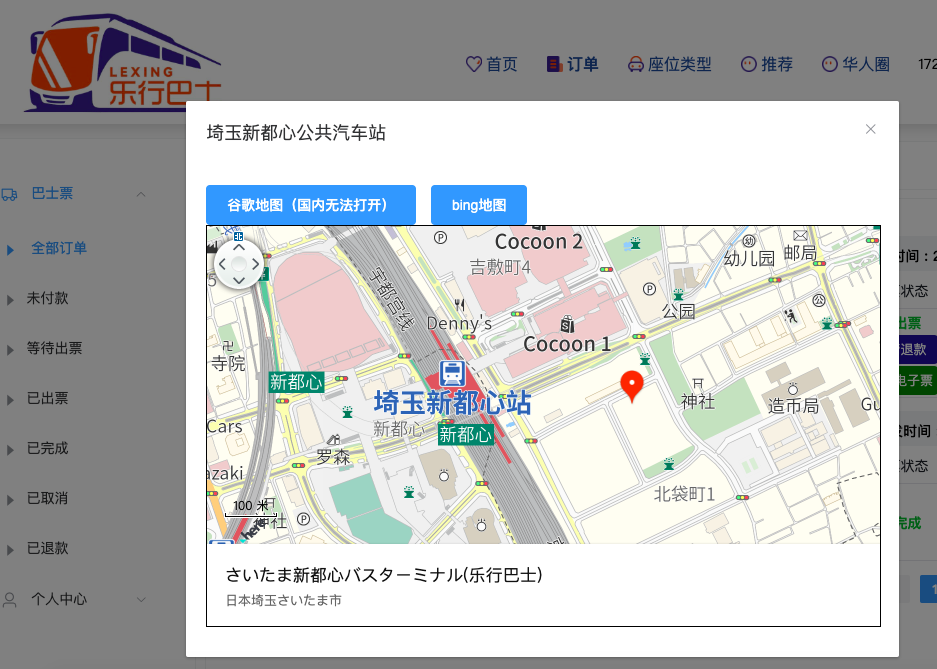
Task: Open 订单 in the top navigation
Action: coord(573,64)
